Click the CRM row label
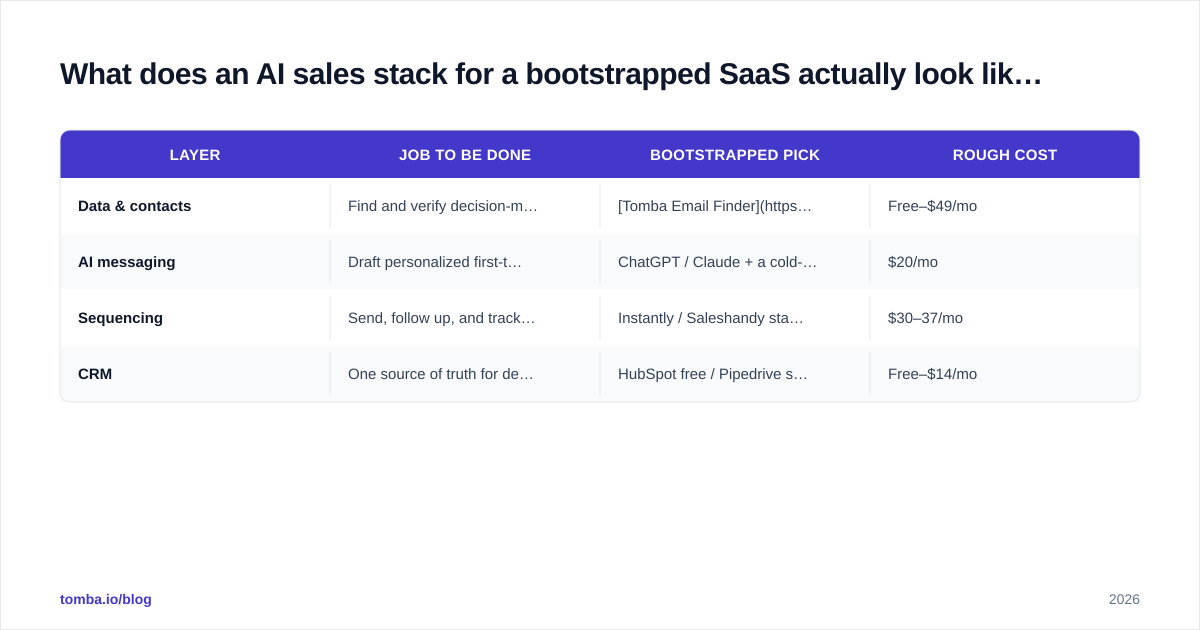This screenshot has width=1200, height=630. pyautogui.click(x=95, y=374)
